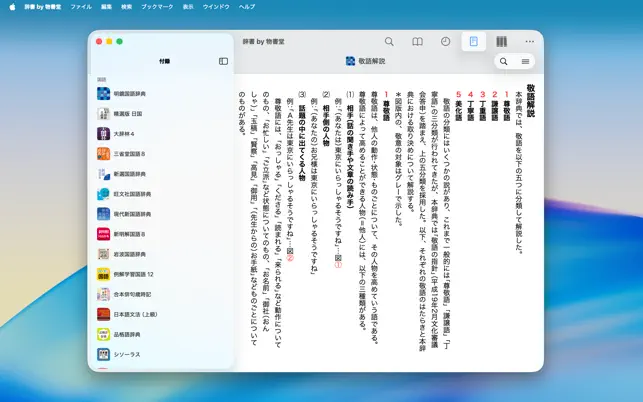Open the 表示 menu
Viewport: 643px width, 402px height.
188,7
